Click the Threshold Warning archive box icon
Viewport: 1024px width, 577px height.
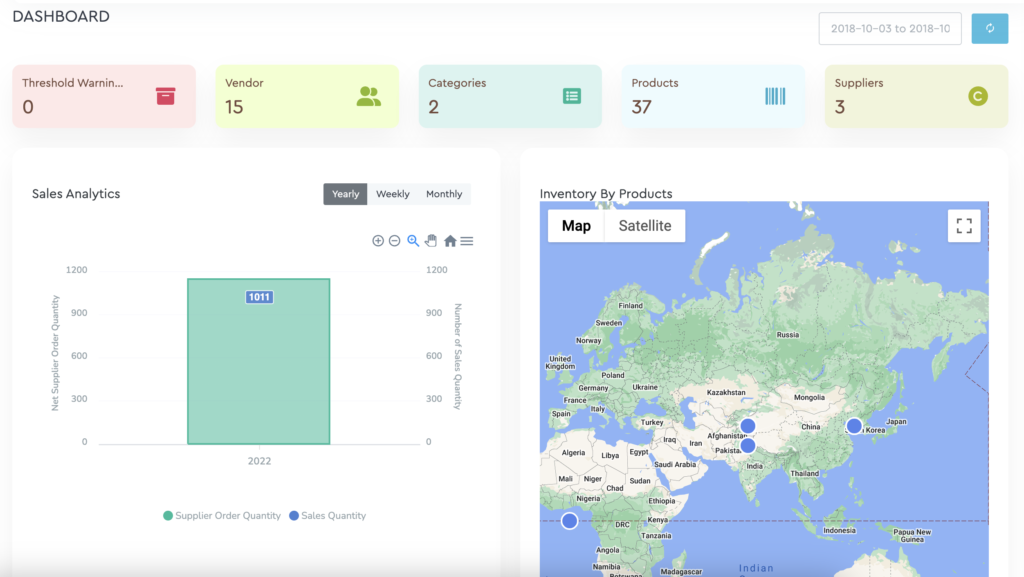(165, 96)
